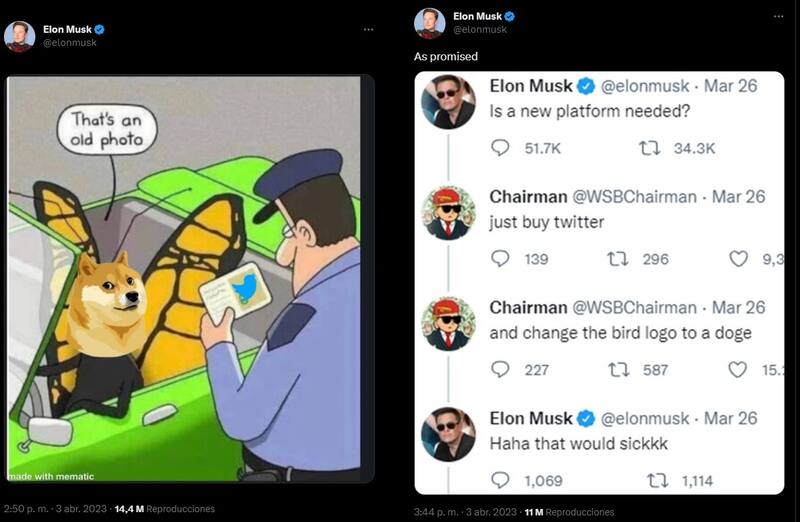Click the retweet icon showing 1,114
The image size is (800, 522).
click(657, 481)
